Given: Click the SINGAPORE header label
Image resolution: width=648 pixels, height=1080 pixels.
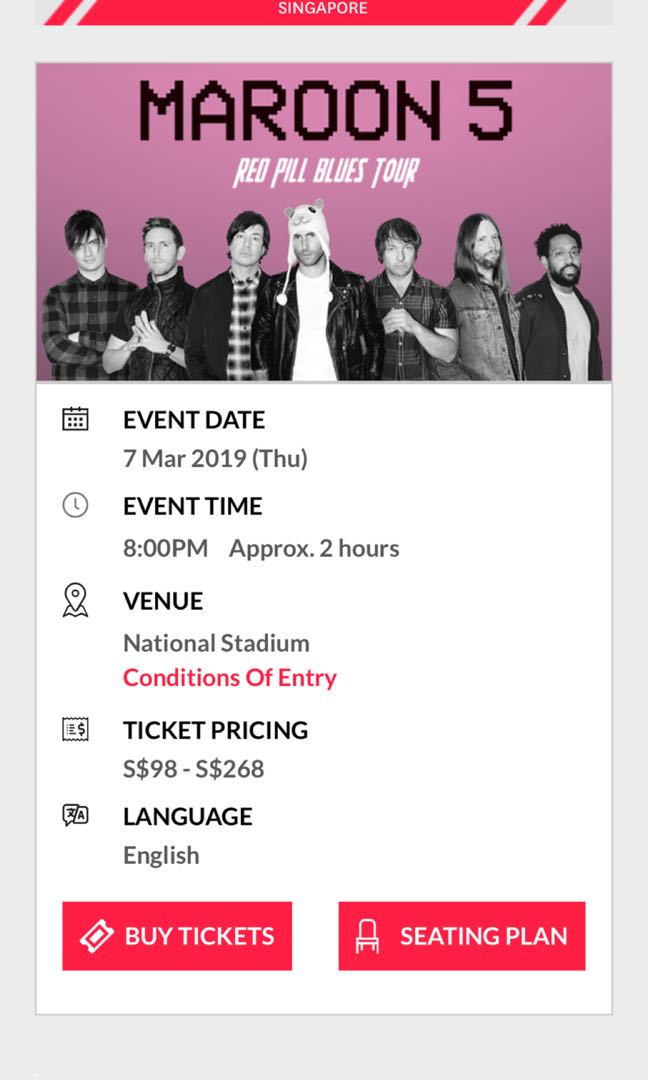Looking at the screenshot, I should pos(324,8).
